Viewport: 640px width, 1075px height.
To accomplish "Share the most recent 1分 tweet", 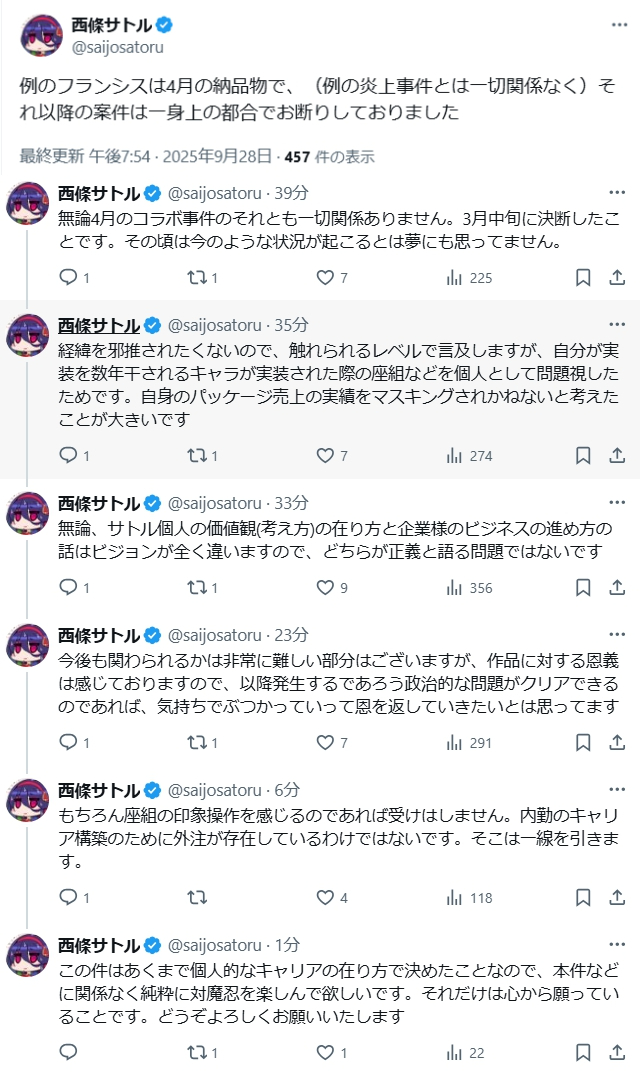I will pyautogui.click(x=617, y=1051).
